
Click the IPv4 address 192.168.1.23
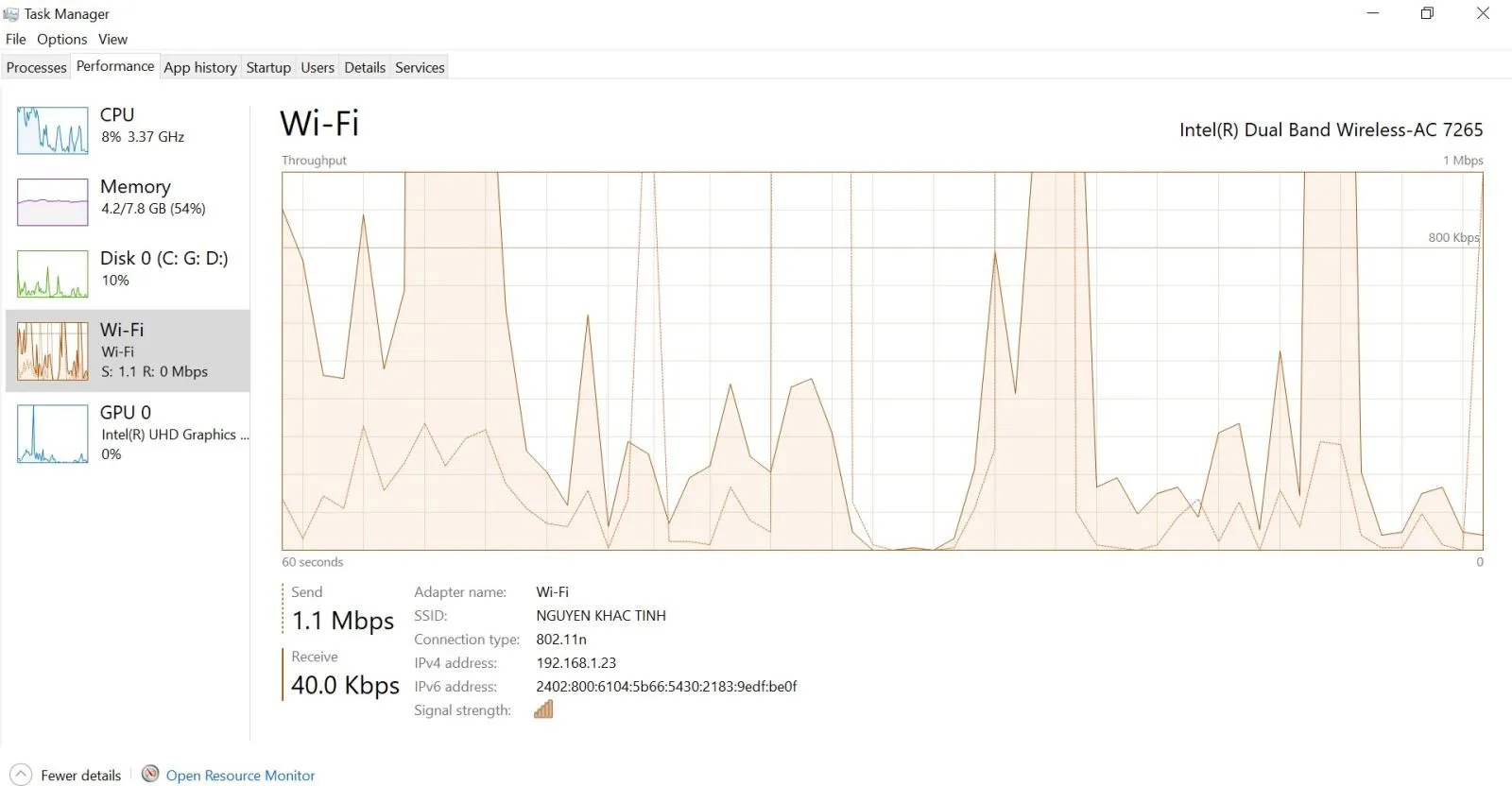576,662
